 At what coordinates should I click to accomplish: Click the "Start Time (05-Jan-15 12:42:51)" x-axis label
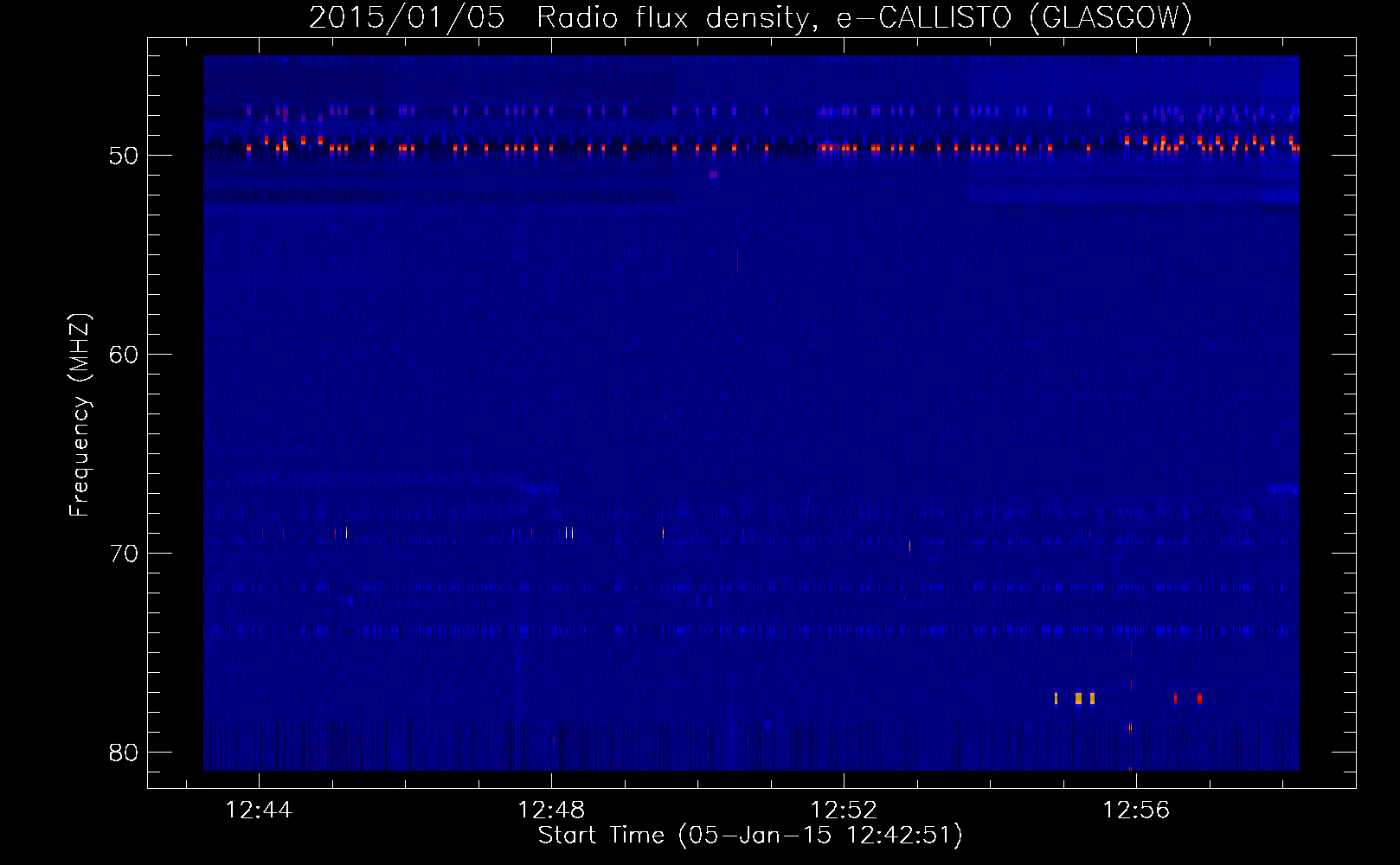point(750,836)
